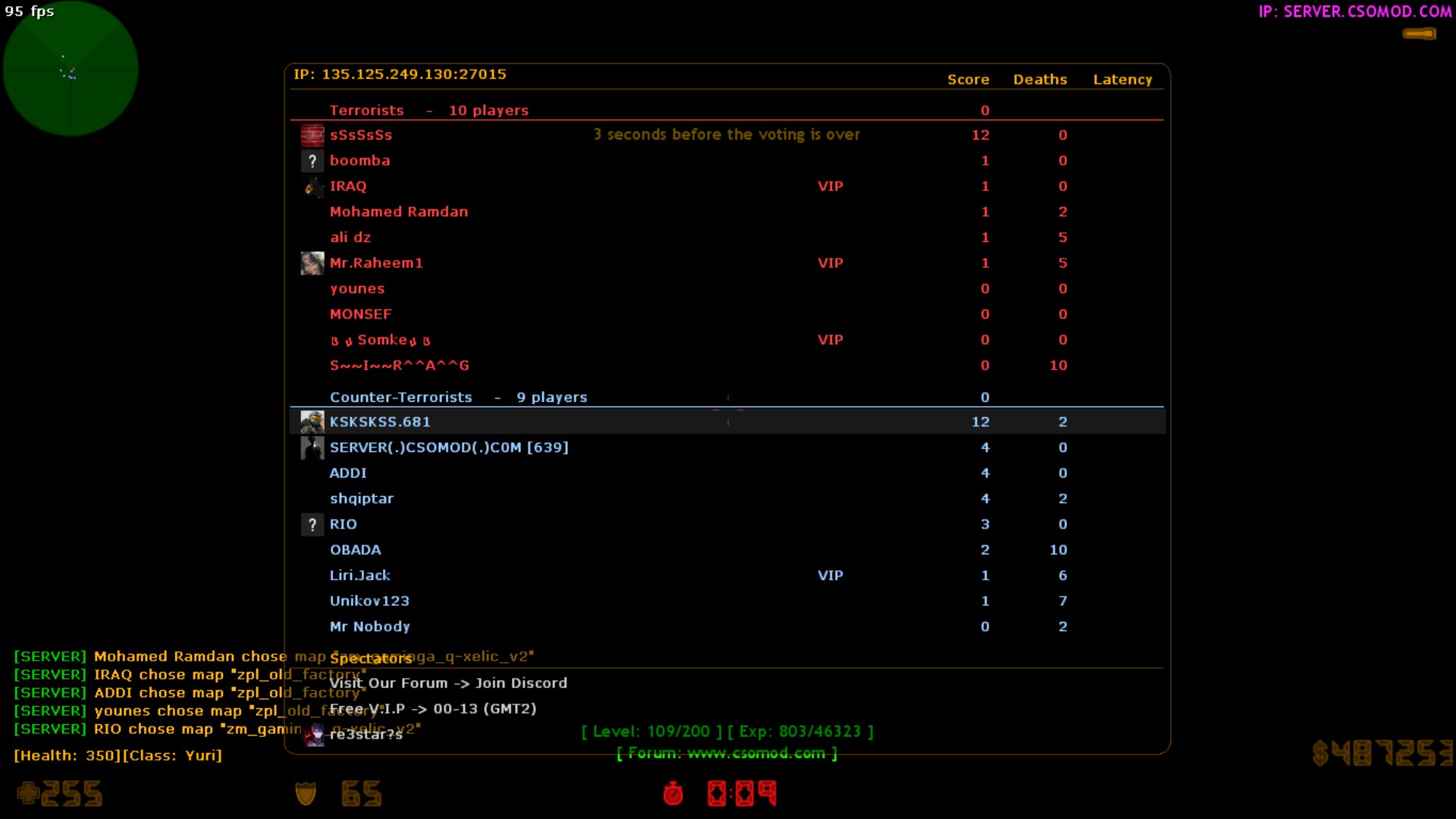This screenshot has height=819, width=1456.
Task: Click question mark avatar beside boomba
Action: (x=312, y=161)
